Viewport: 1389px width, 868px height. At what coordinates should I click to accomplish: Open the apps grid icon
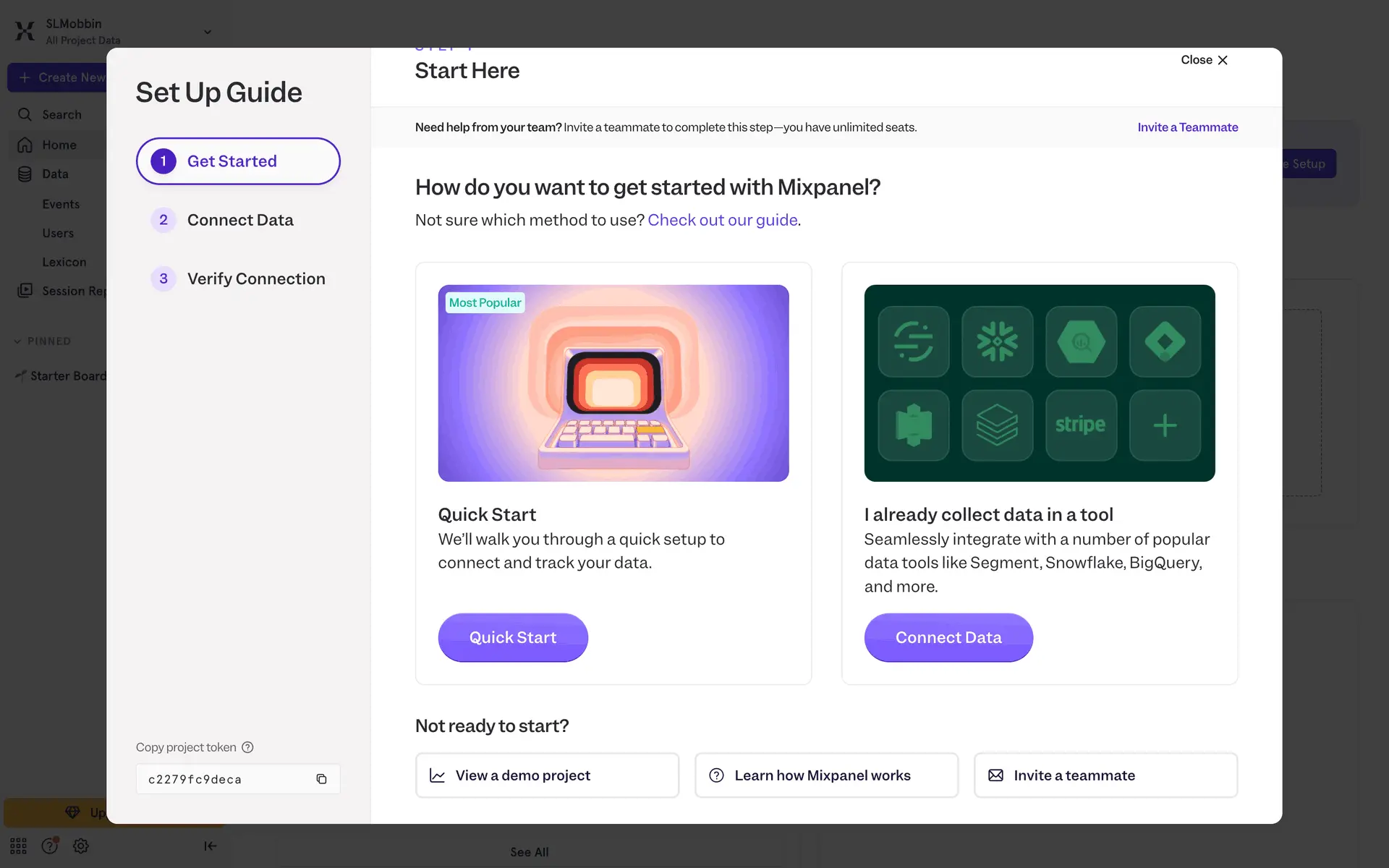18,846
